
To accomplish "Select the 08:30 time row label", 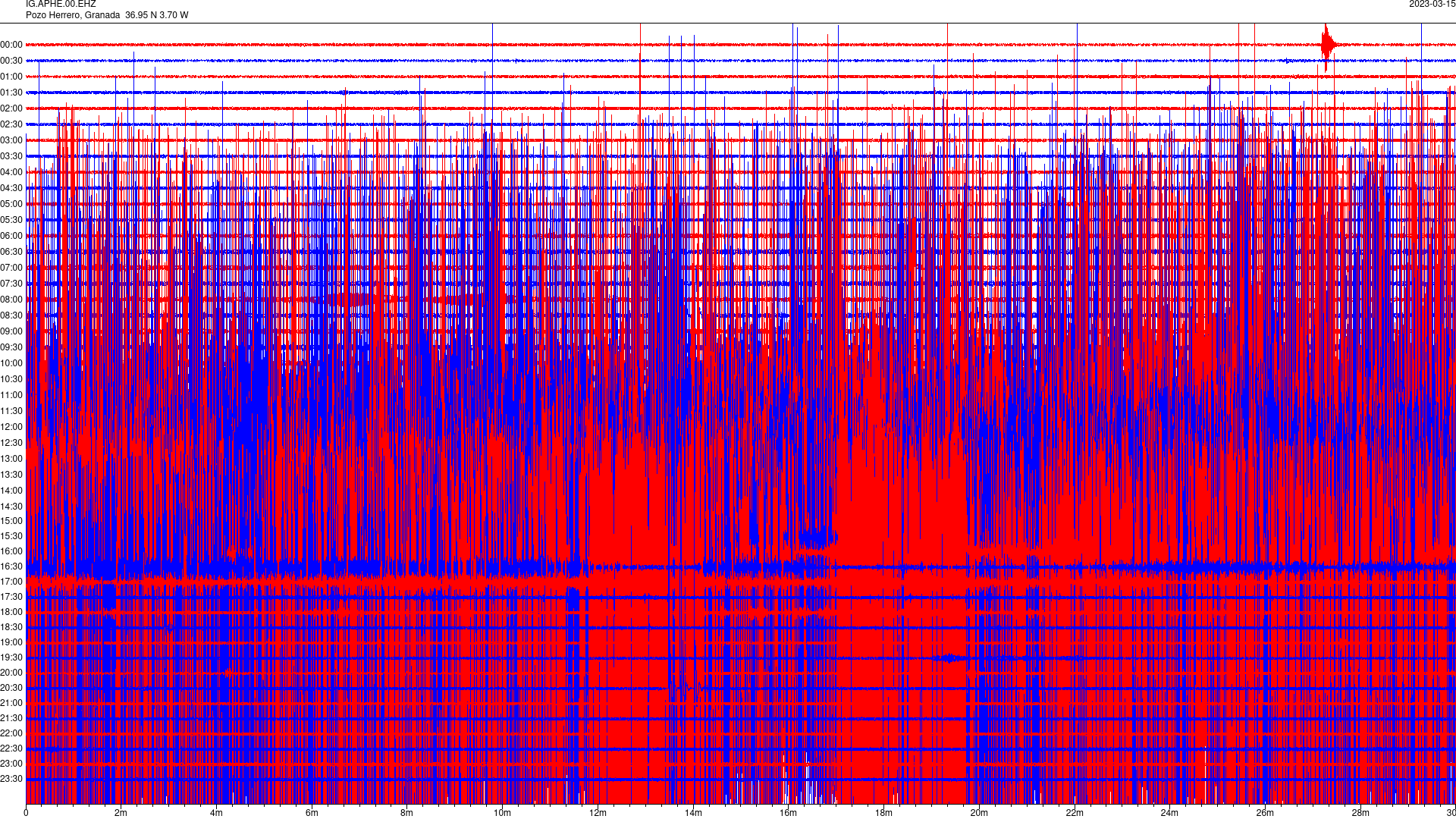I will click(11, 315).
